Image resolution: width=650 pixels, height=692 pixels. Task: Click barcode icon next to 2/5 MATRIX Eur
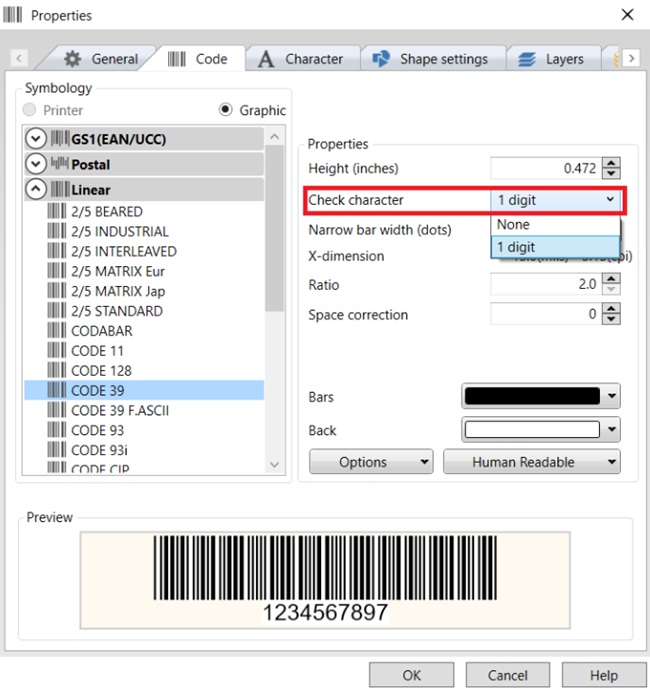tap(57, 271)
